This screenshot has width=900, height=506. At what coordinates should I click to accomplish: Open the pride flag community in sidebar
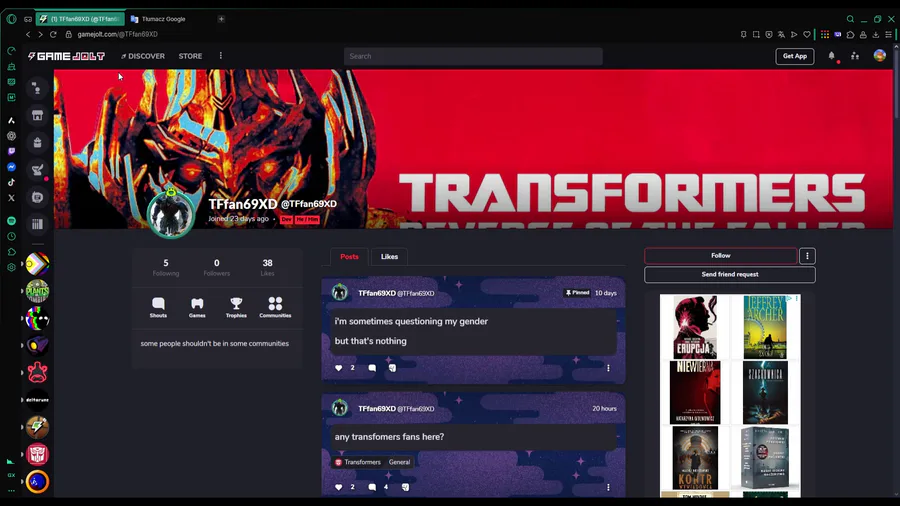tap(37, 264)
